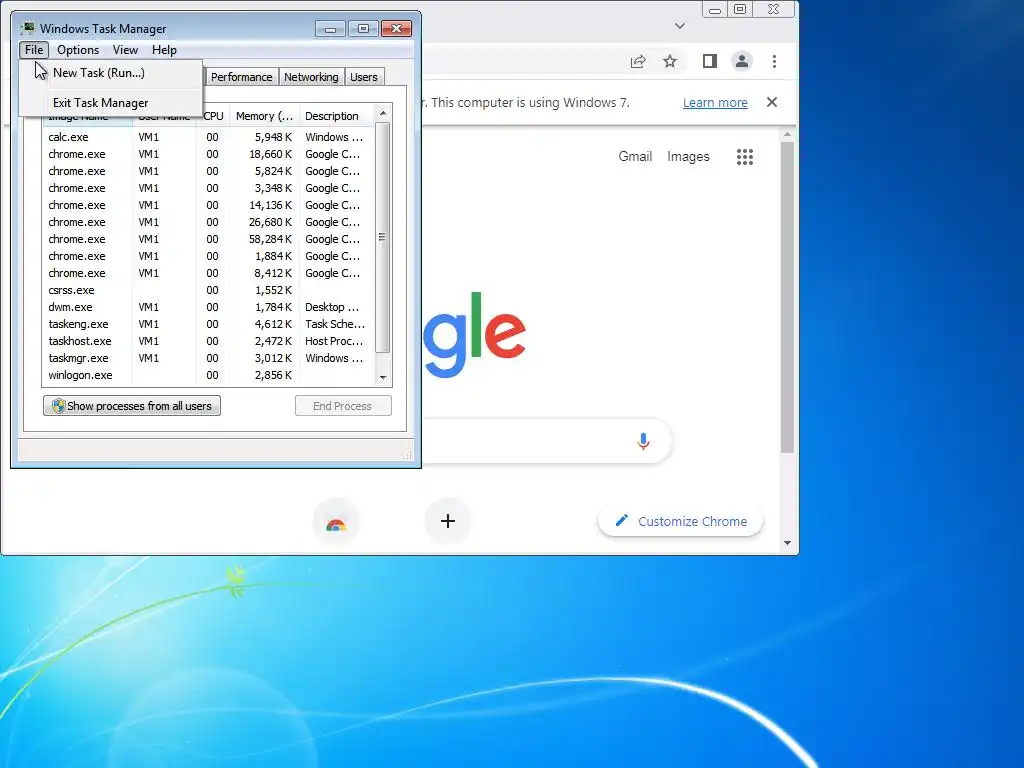Click Chrome page vertical scrollbar thumb

[788, 297]
